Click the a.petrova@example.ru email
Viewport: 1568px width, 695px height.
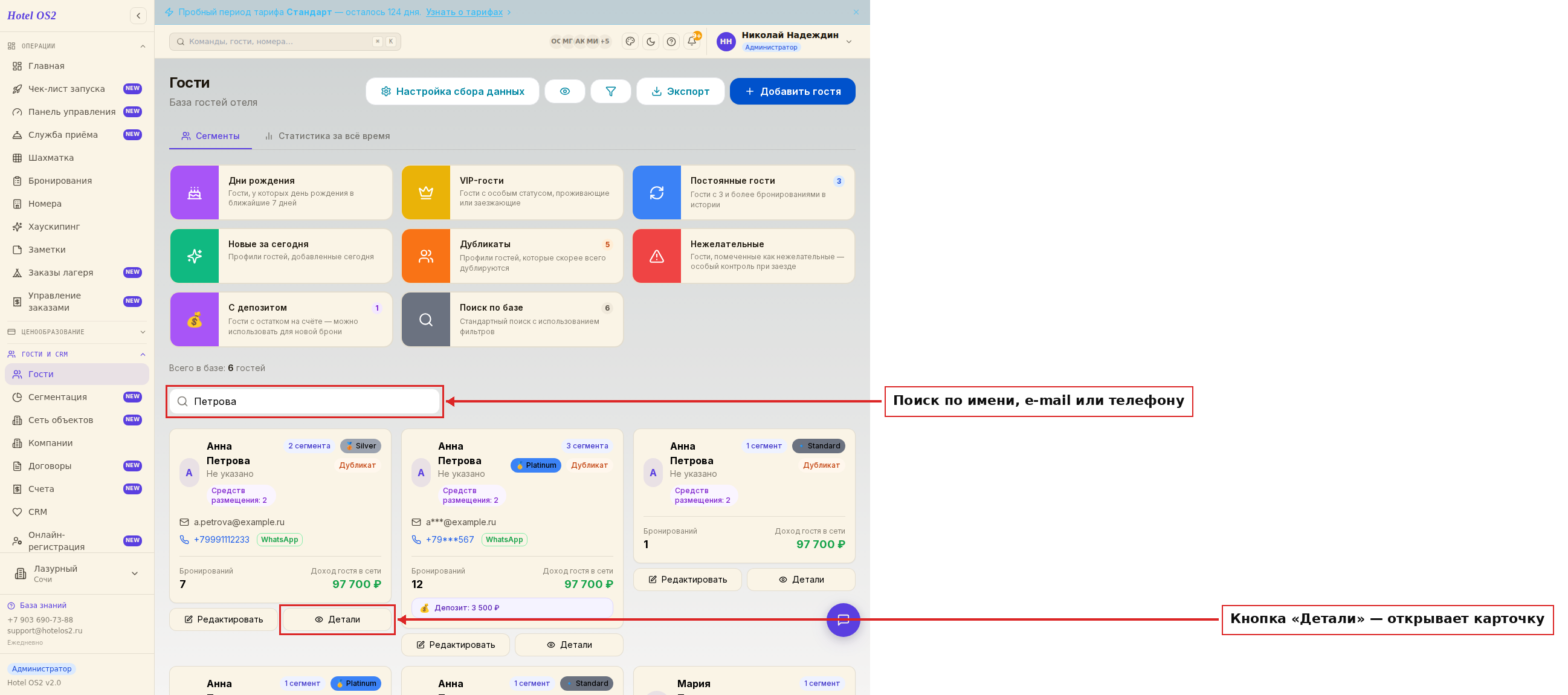pos(239,522)
